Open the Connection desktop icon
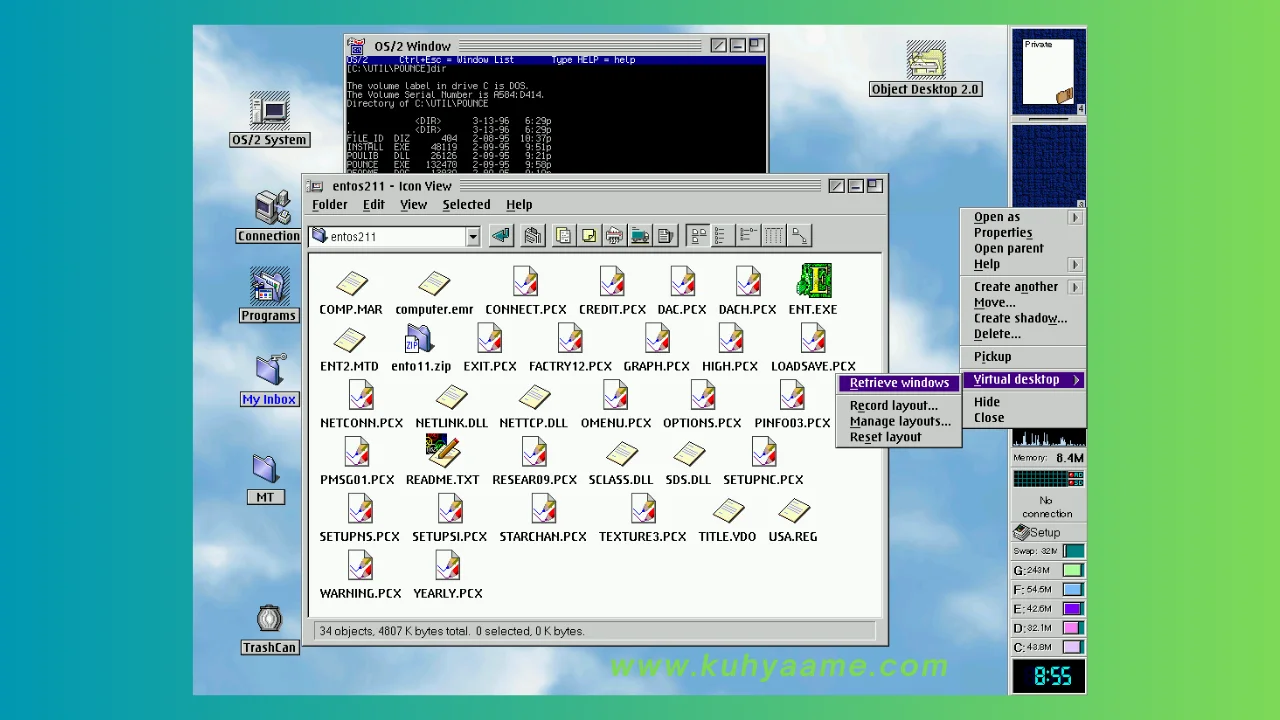 pos(271,208)
